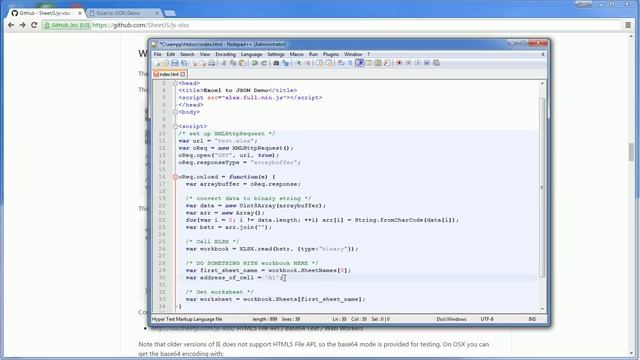Click the Close document toolbar icon
This screenshot has width=640, height=360.
[x=195, y=63]
